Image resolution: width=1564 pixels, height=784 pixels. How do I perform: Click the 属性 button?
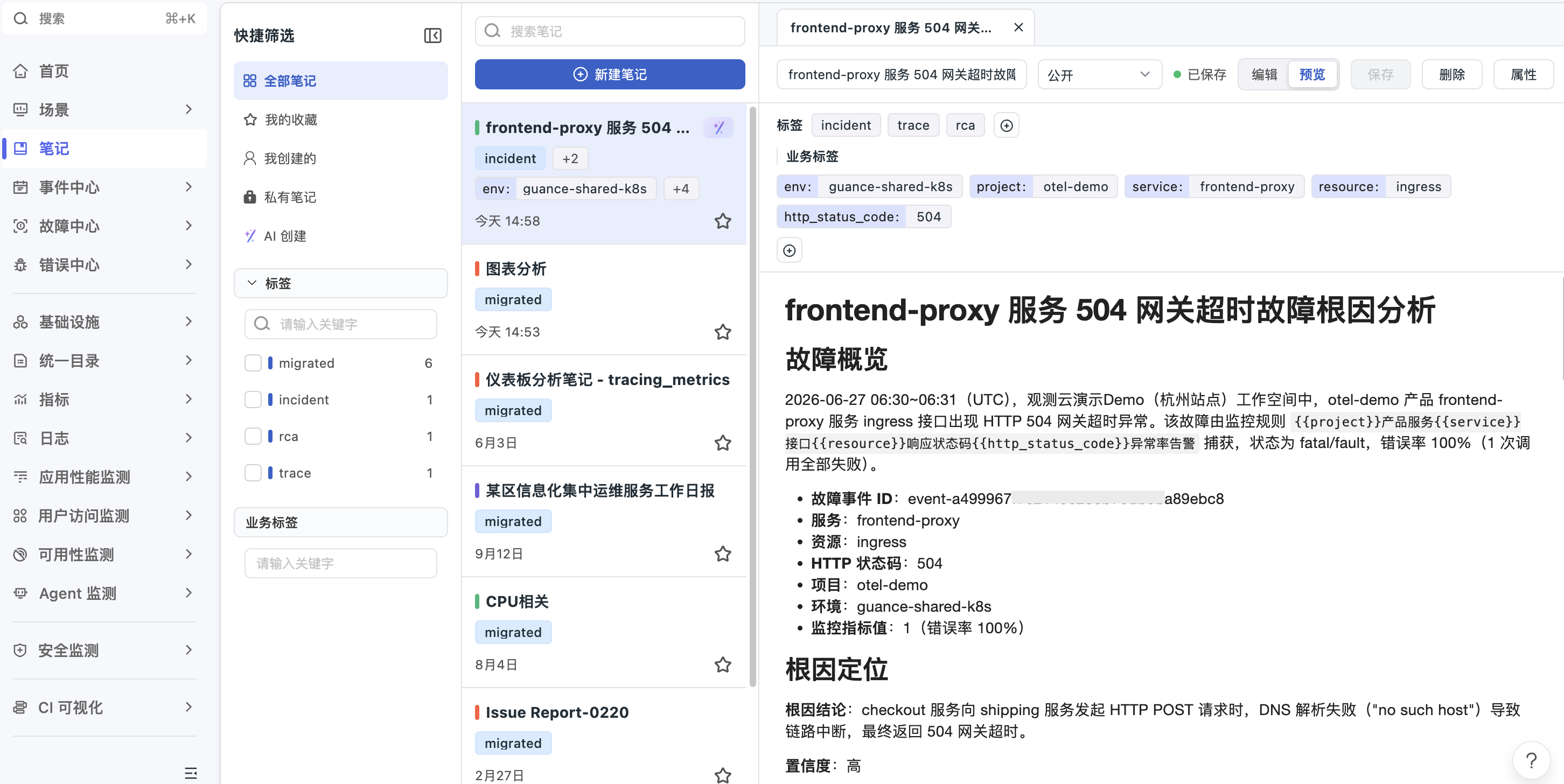click(1523, 75)
